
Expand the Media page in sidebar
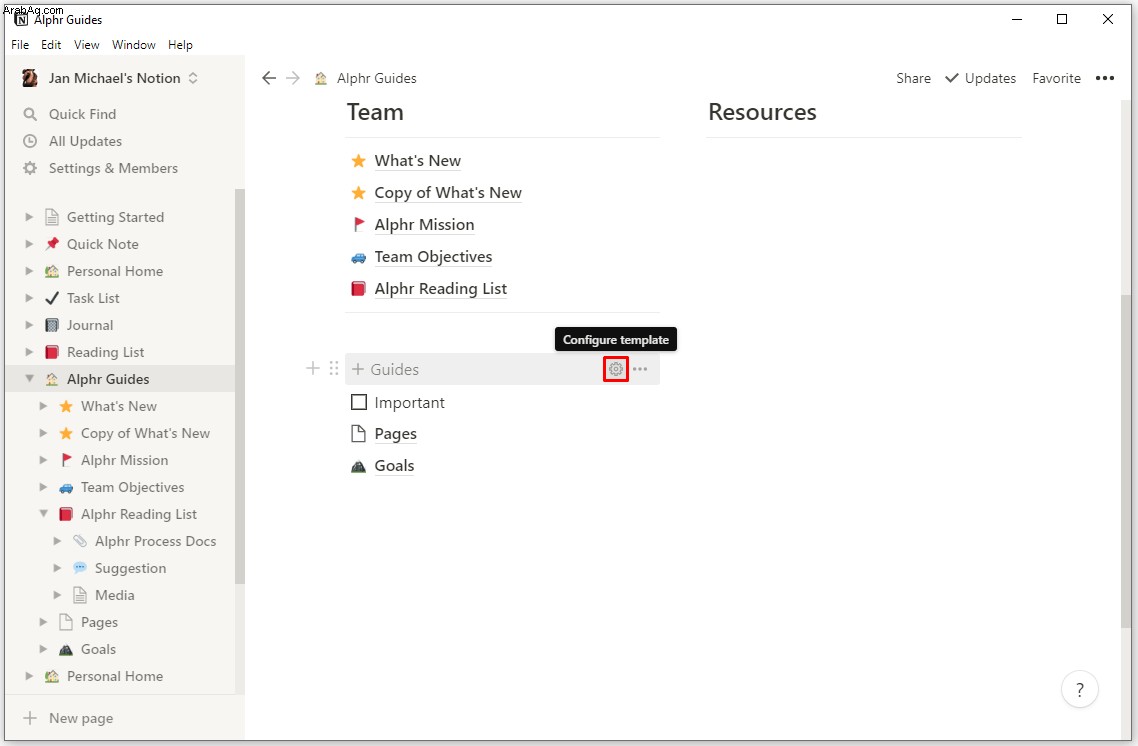(57, 594)
